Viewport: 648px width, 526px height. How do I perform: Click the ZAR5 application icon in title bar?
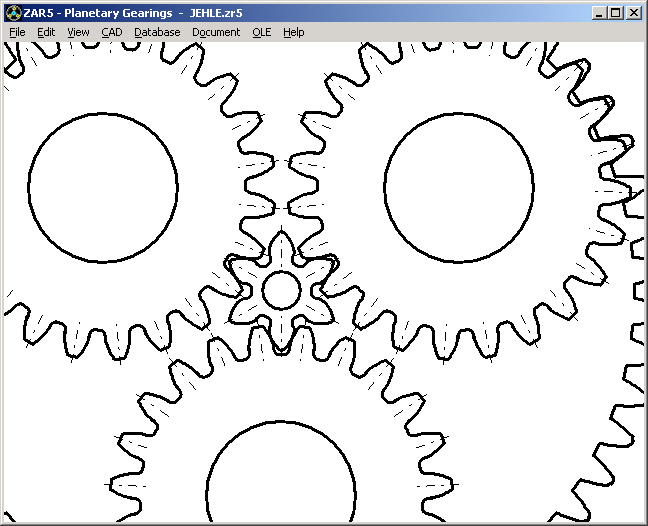13,13
